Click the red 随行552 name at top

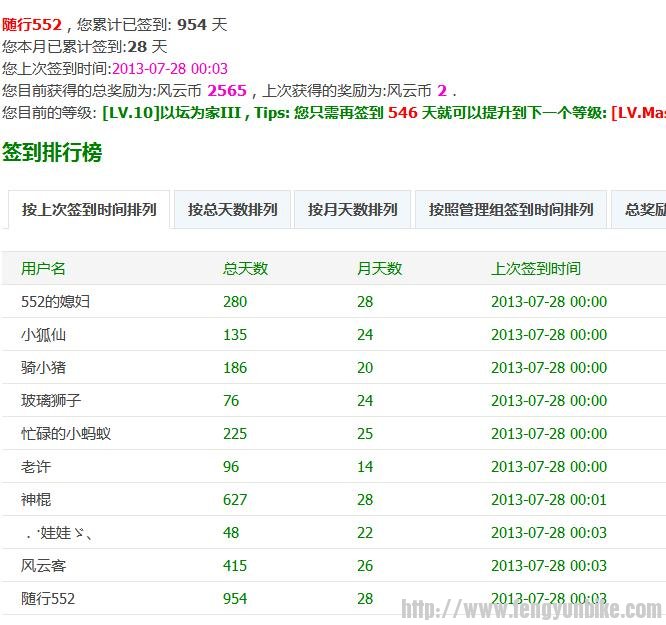[x=32, y=24]
